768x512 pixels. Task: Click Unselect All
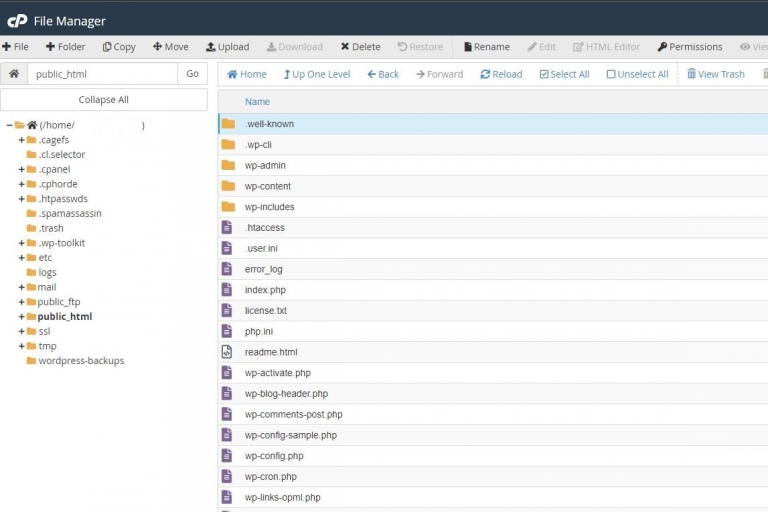tap(638, 74)
